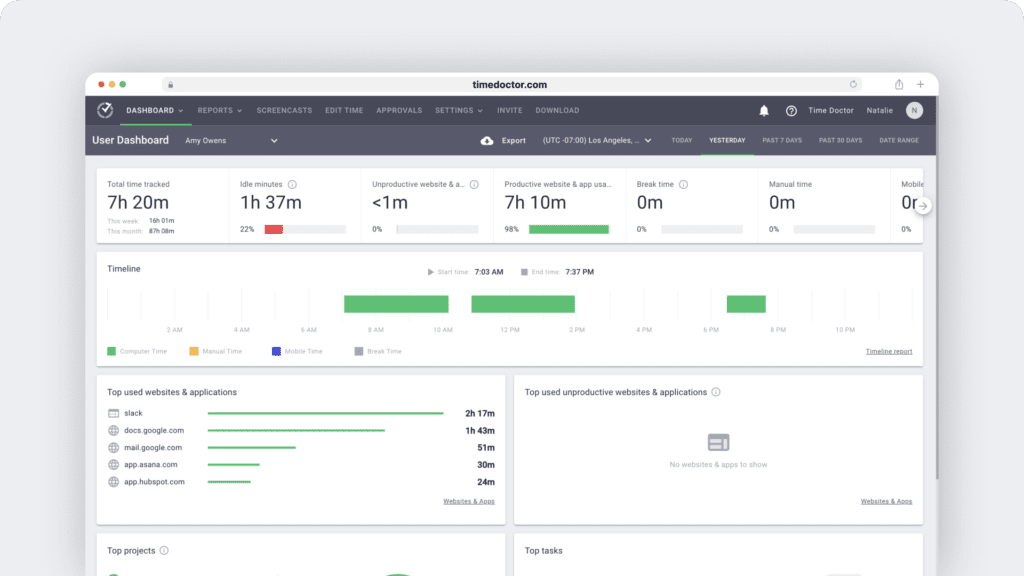Open the Timeline report link
This screenshot has width=1024, height=576.
pyautogui.click(x=889, y=351)
